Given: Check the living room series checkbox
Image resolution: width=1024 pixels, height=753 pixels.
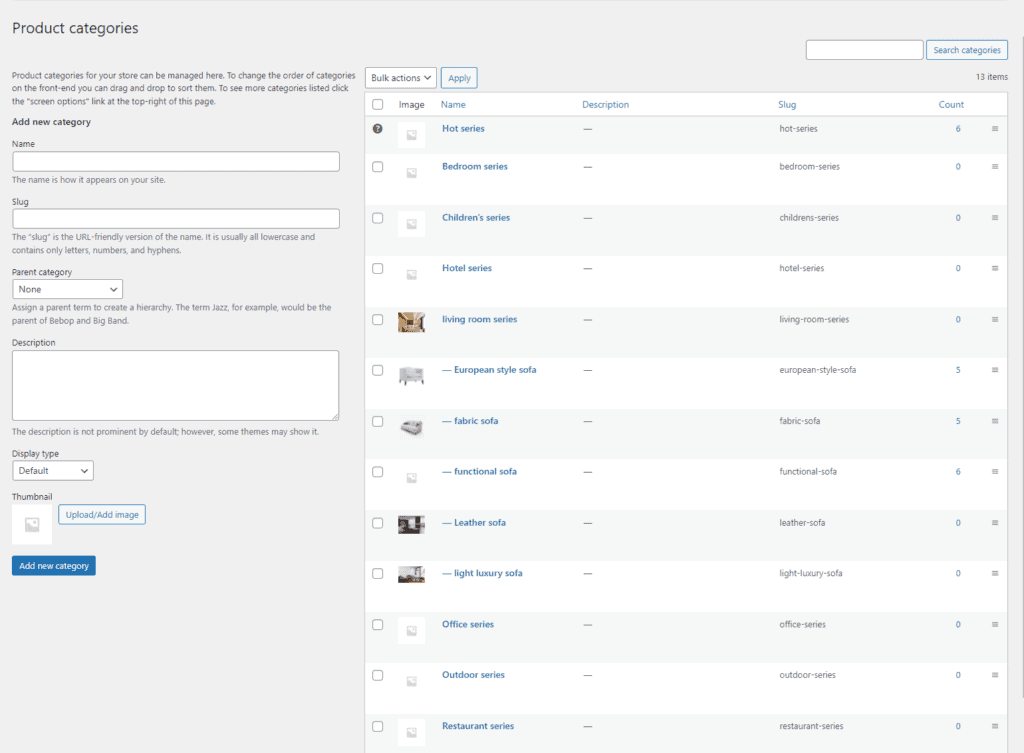Looking at the screenshot, I should 377,319.
